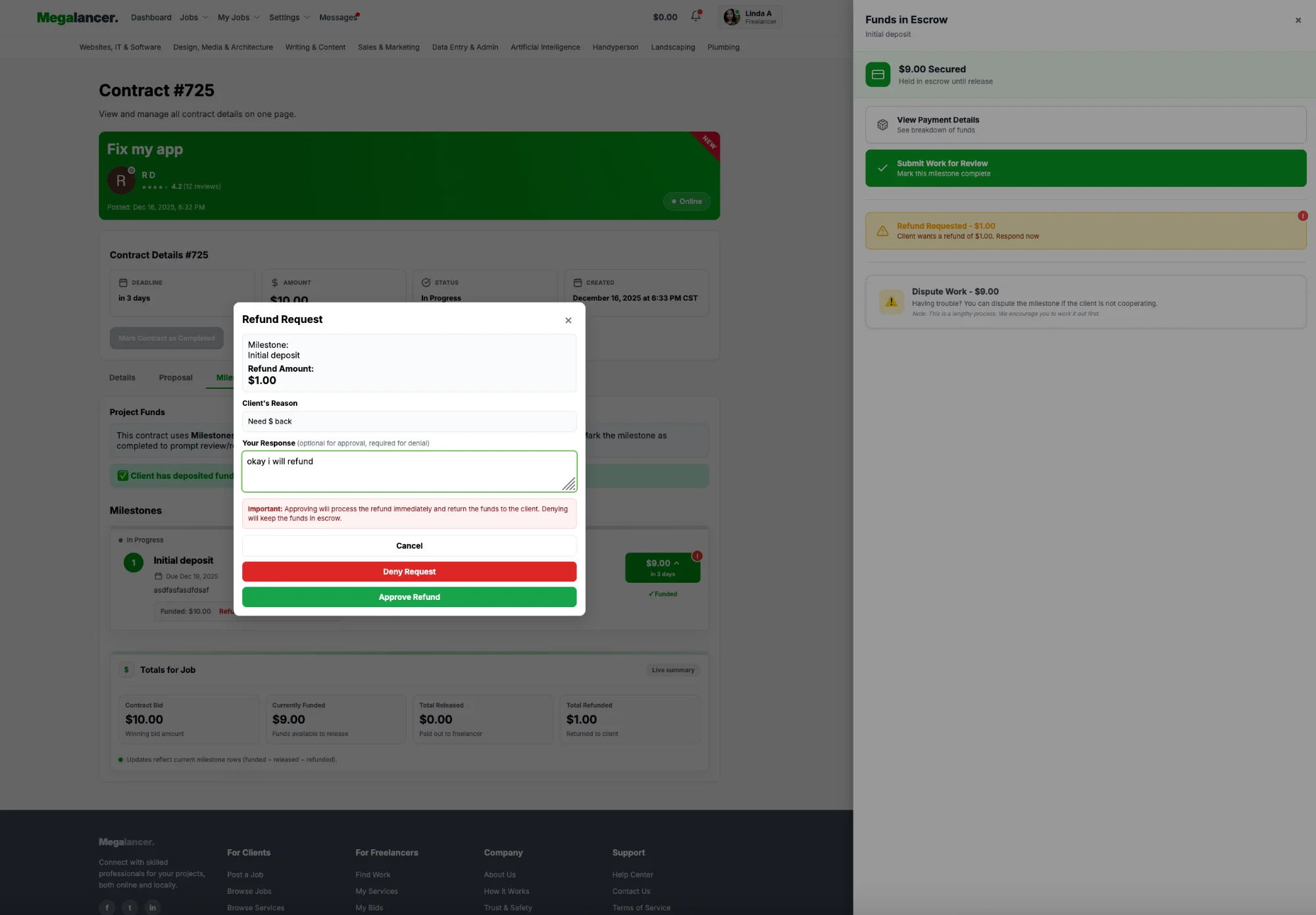
Task: Open the notifications bell
Action: [x=696, y=17]
